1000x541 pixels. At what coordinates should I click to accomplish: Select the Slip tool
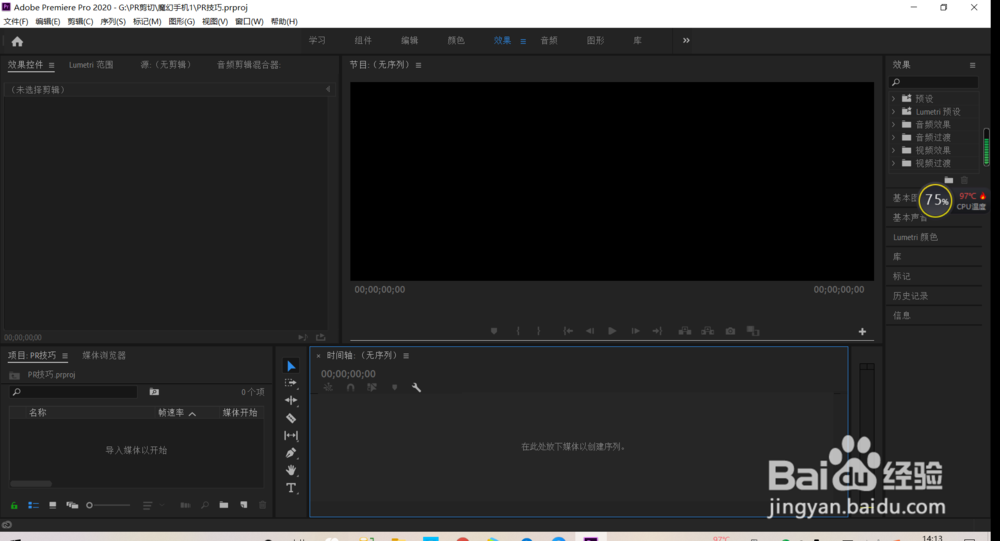(291, 435)
